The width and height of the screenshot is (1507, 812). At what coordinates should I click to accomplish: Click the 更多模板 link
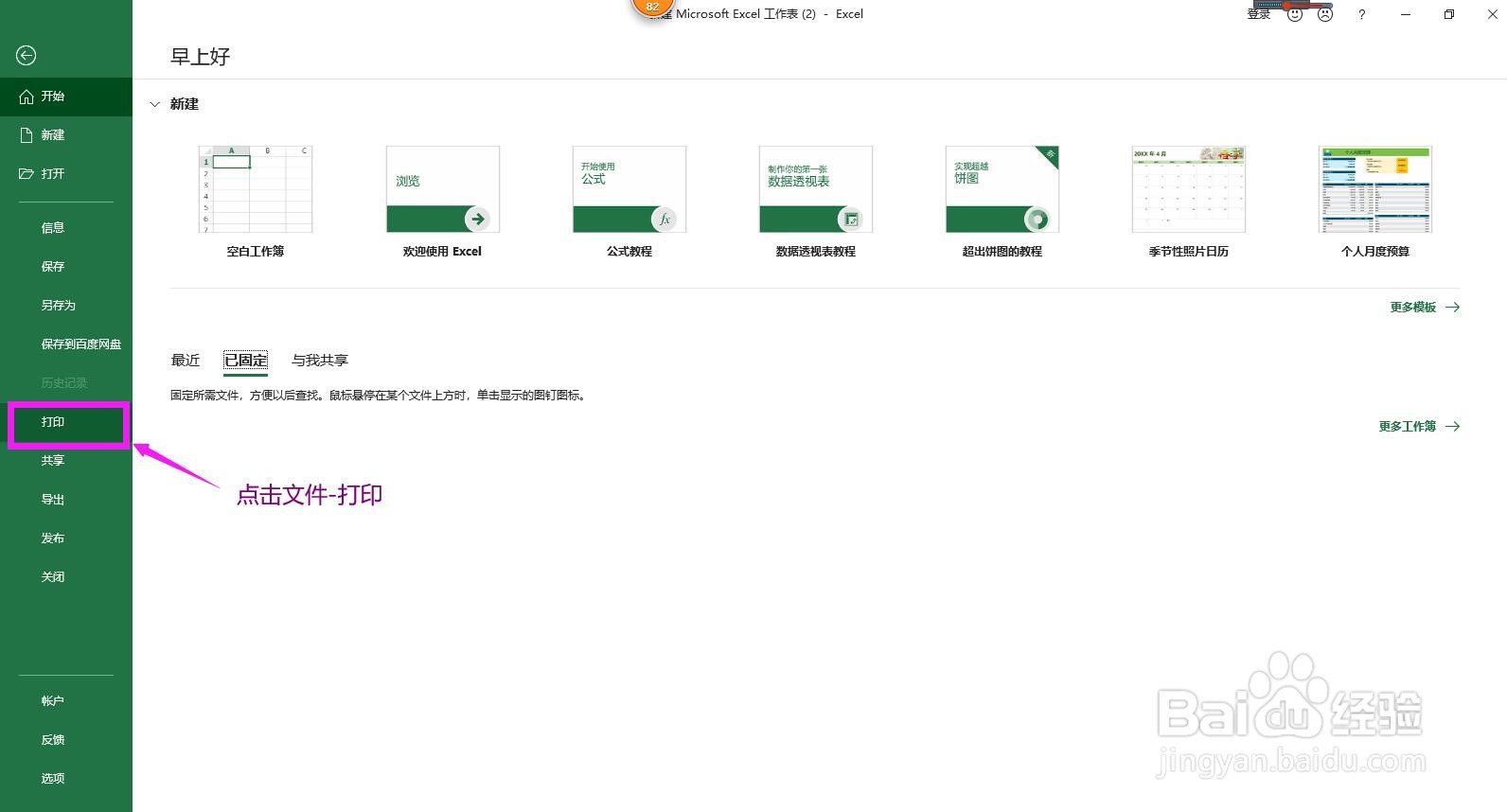click(1425, 308)
